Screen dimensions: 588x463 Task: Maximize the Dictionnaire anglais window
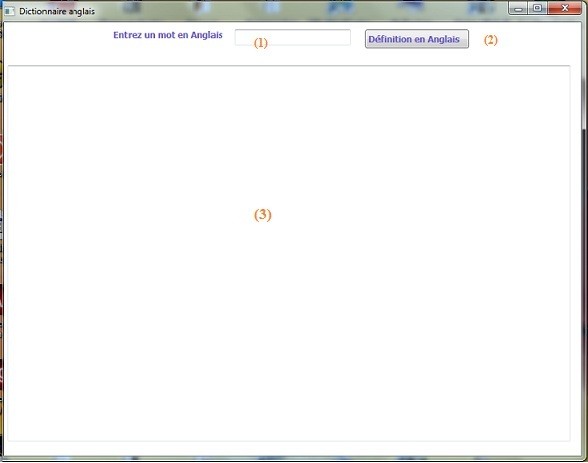537,8
